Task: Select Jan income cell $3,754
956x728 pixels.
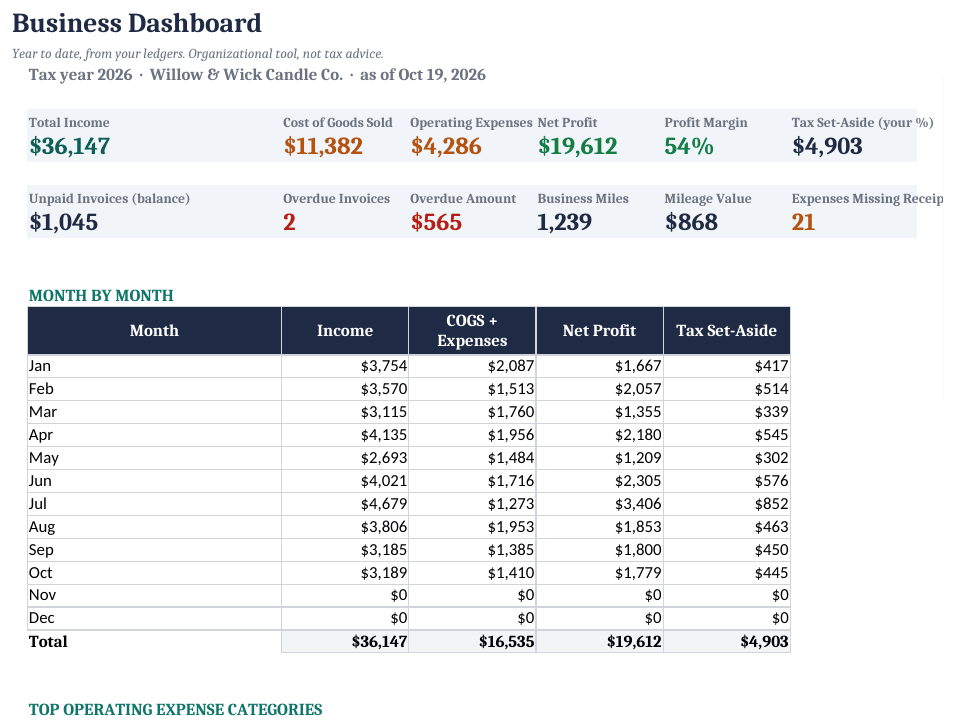Action: 345,366
